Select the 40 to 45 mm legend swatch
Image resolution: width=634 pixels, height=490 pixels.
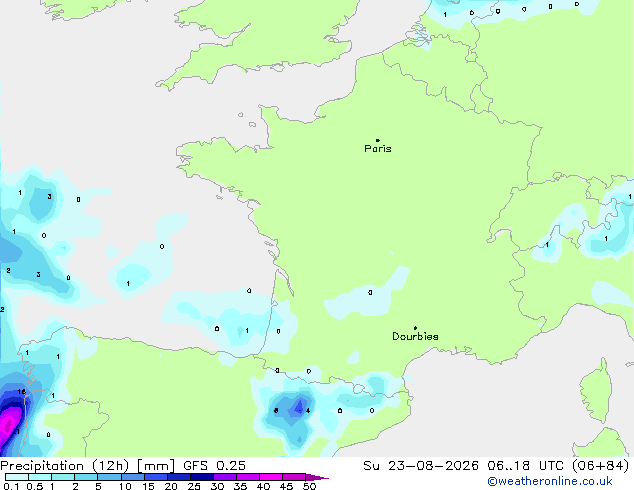[271, 477]
